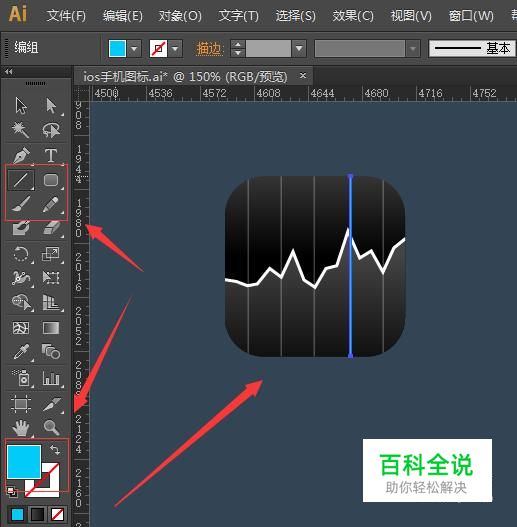This screenshot has height=527, width=517.
Task: Select the Scale tool
Action: tap(51, 254)
